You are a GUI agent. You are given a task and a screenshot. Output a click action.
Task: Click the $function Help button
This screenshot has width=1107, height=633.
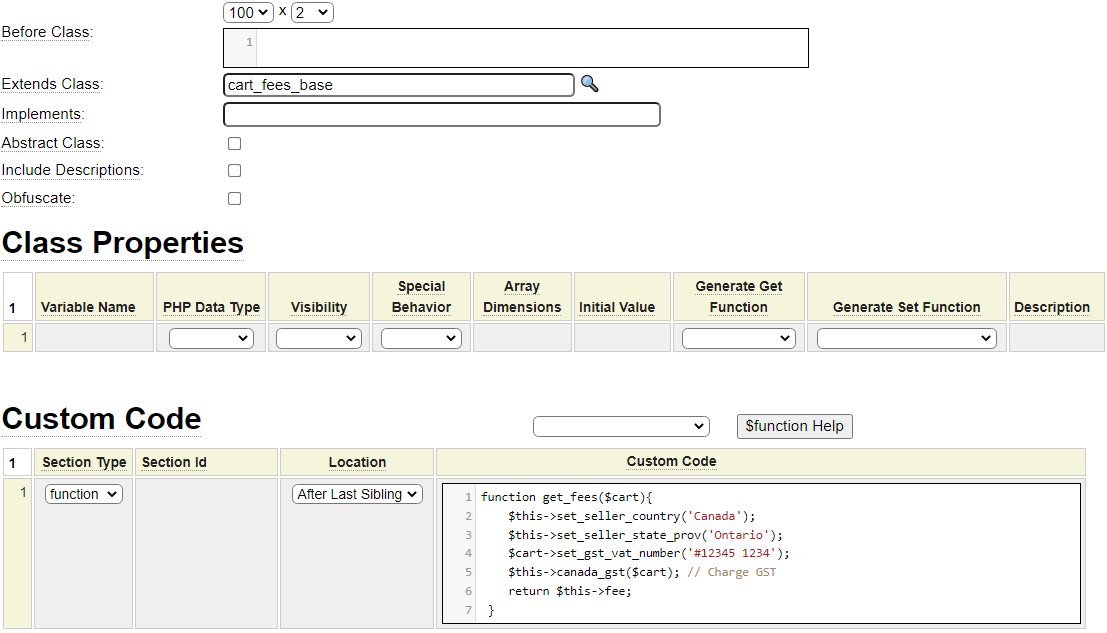point(794,426)
